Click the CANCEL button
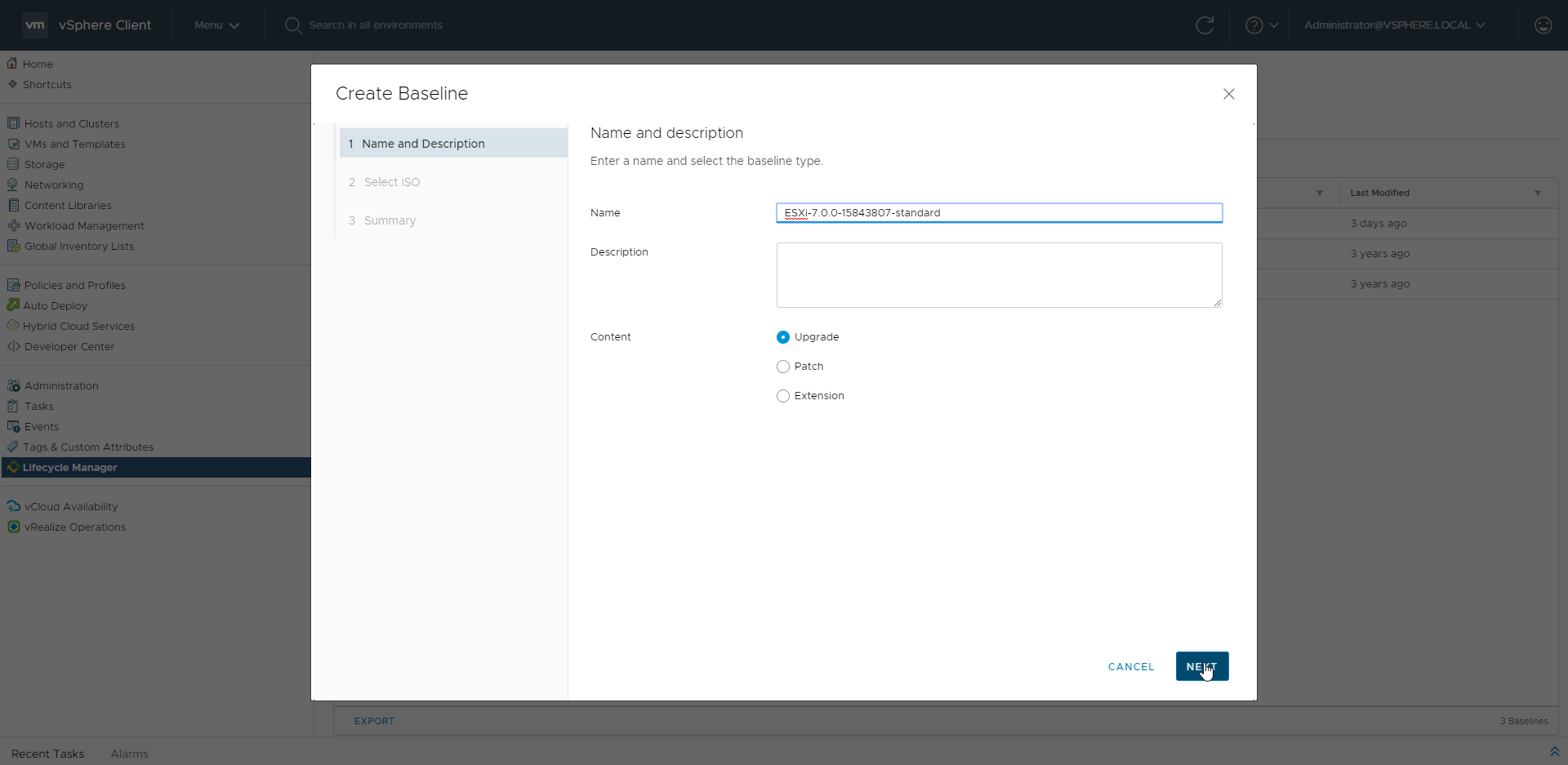This screenshot has height=765, width=1568. [1130, 667]
